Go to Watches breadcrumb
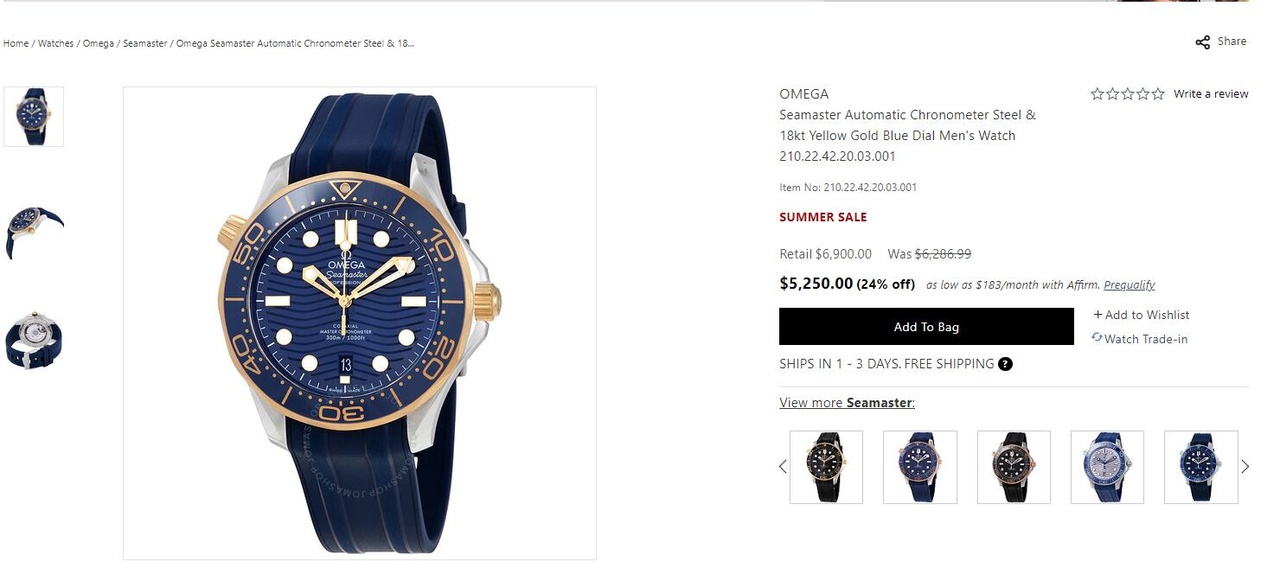The width and height of the screenshot is (1280, 581). click(56, 44)
